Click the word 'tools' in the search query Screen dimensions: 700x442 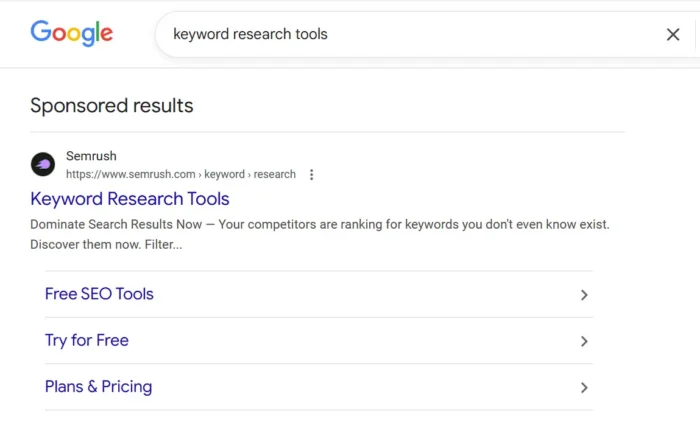pyautogui.click(x=309, y=35)
